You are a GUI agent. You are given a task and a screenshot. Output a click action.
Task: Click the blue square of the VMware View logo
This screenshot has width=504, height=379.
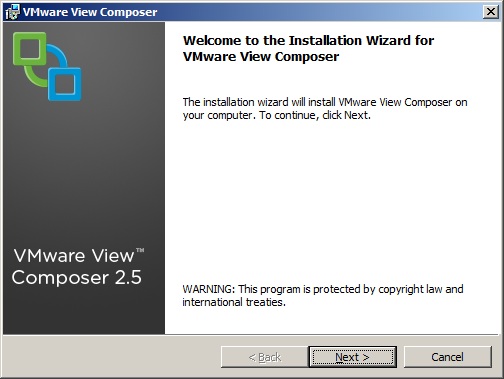65,84
